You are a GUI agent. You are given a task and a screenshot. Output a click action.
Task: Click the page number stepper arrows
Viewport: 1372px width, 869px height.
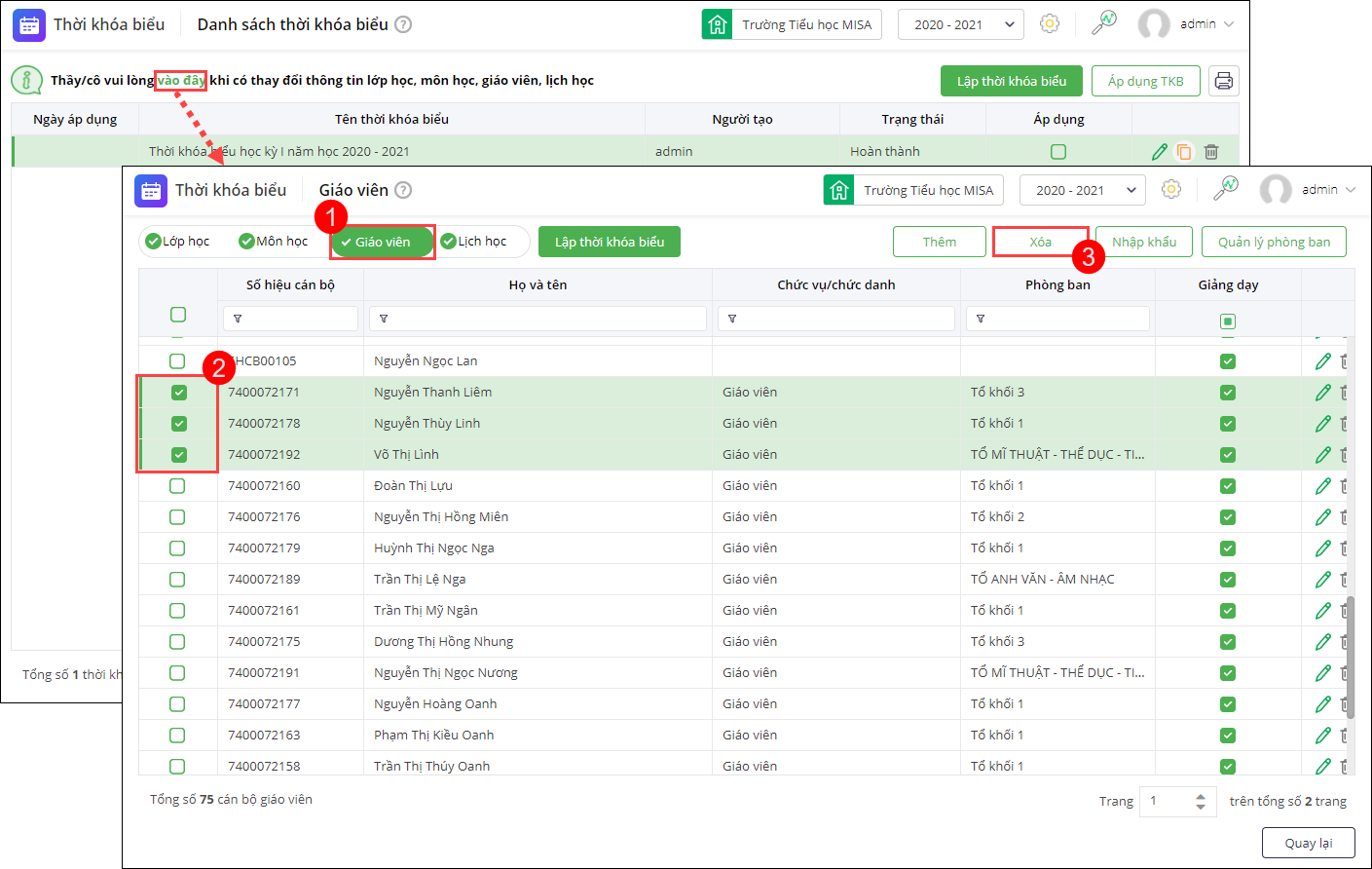(x=1201, y=801)
